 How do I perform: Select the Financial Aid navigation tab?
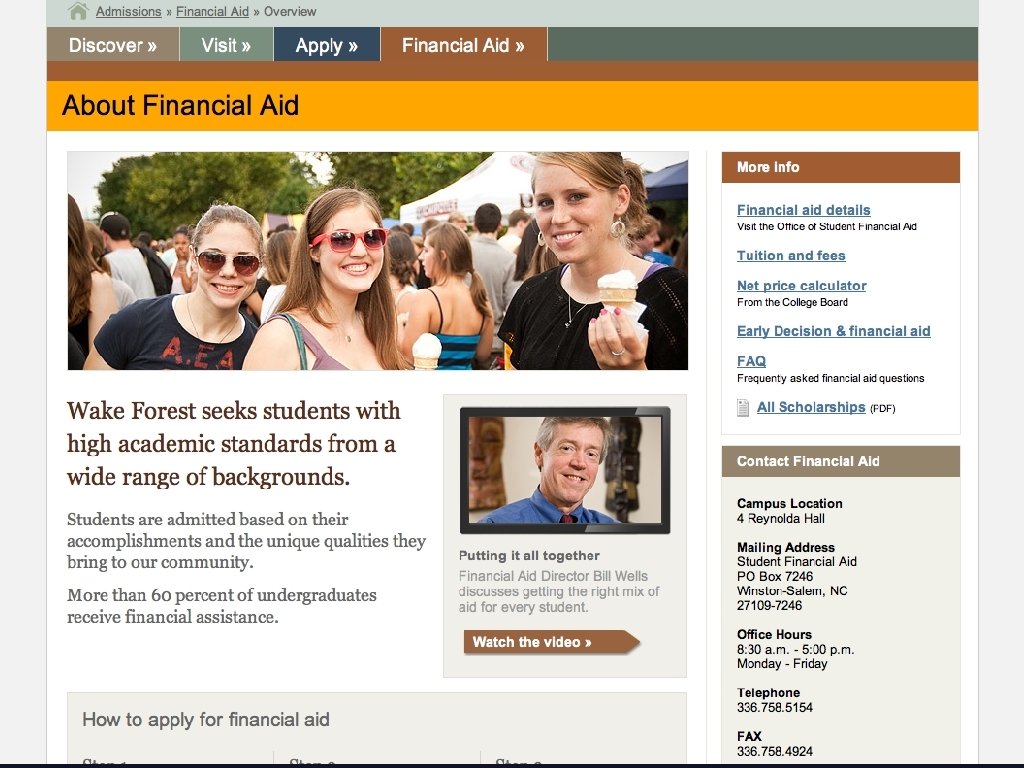coord(464,44)
